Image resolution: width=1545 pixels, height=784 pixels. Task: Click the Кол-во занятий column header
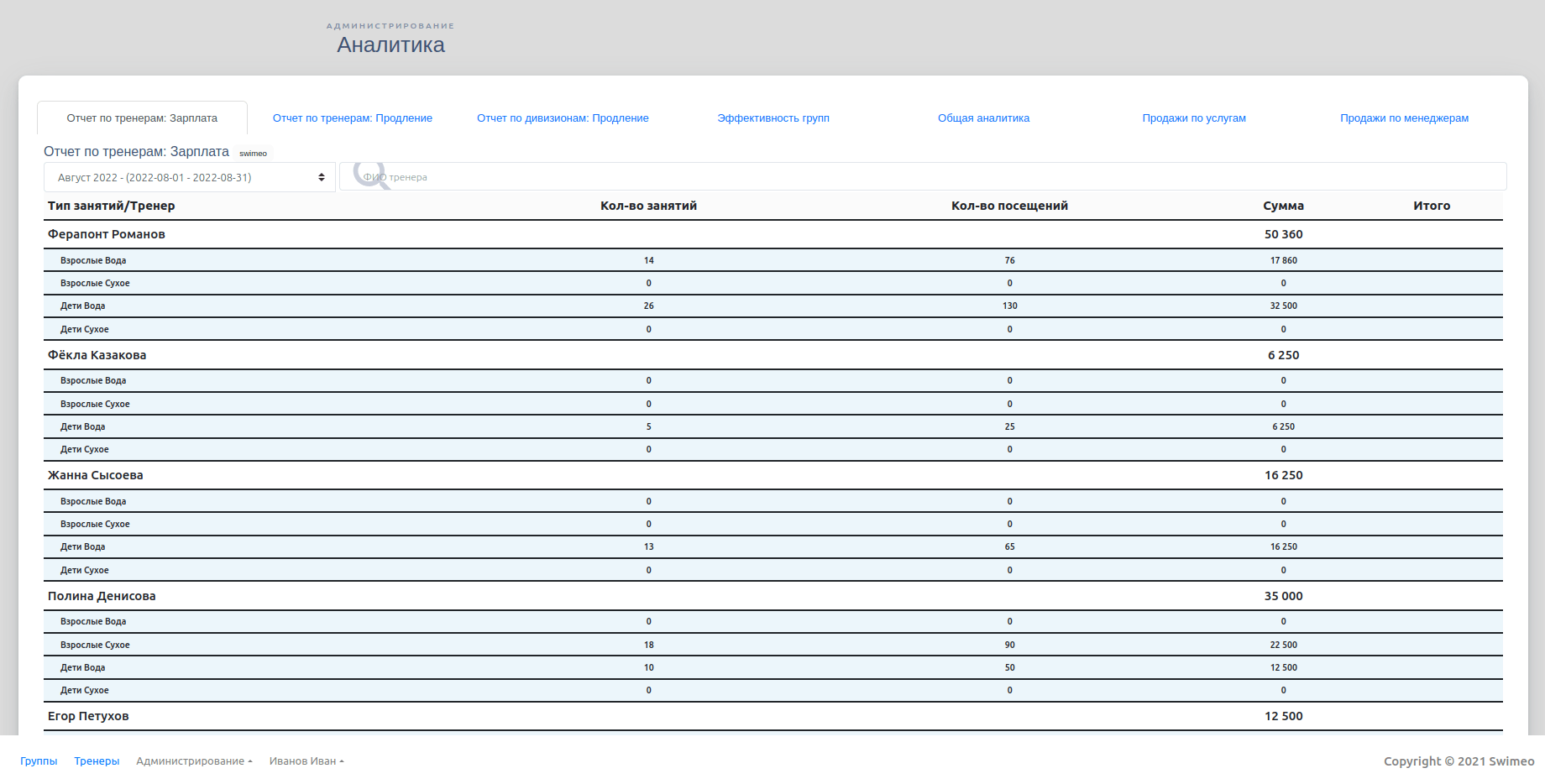click(x=648, y=206)
